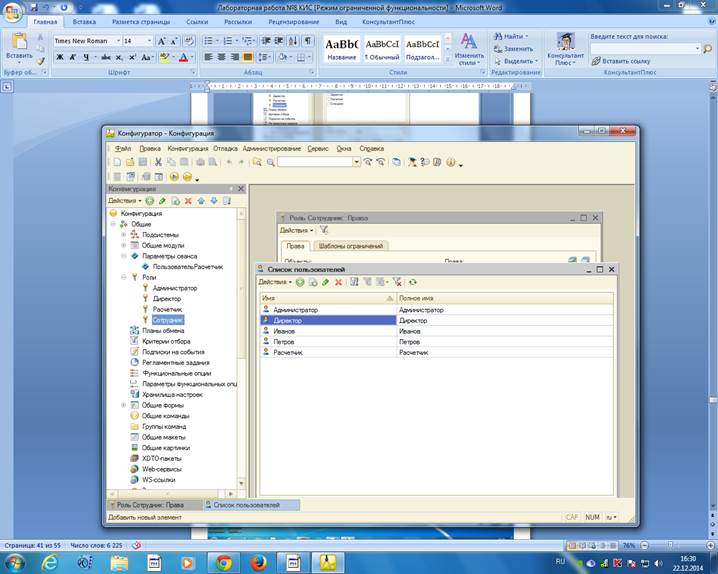Click red delete icon in configuration panel
This screenshot has height=574, width=718.
point(188,200)
